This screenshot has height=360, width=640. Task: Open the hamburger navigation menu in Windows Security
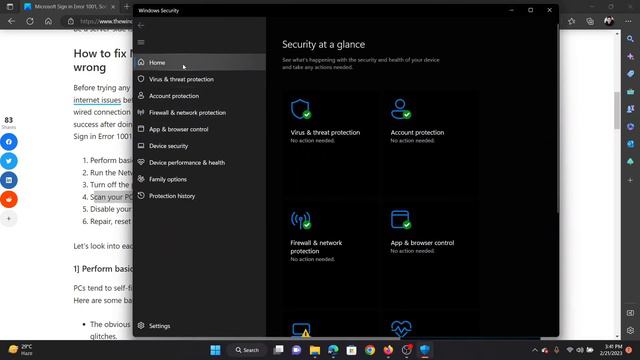[141, 42]
